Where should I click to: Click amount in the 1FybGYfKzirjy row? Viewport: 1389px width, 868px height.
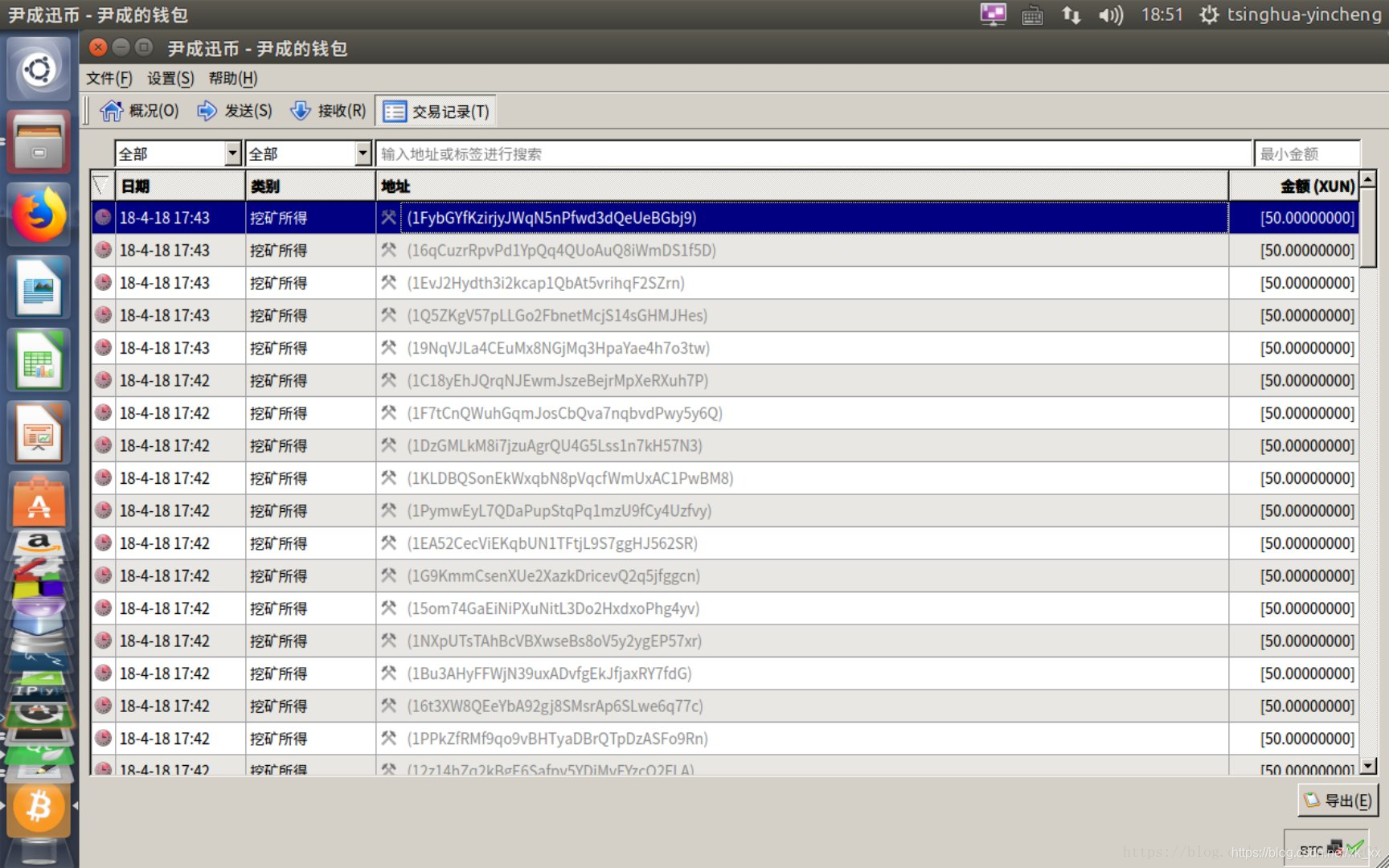[1307, 218]
